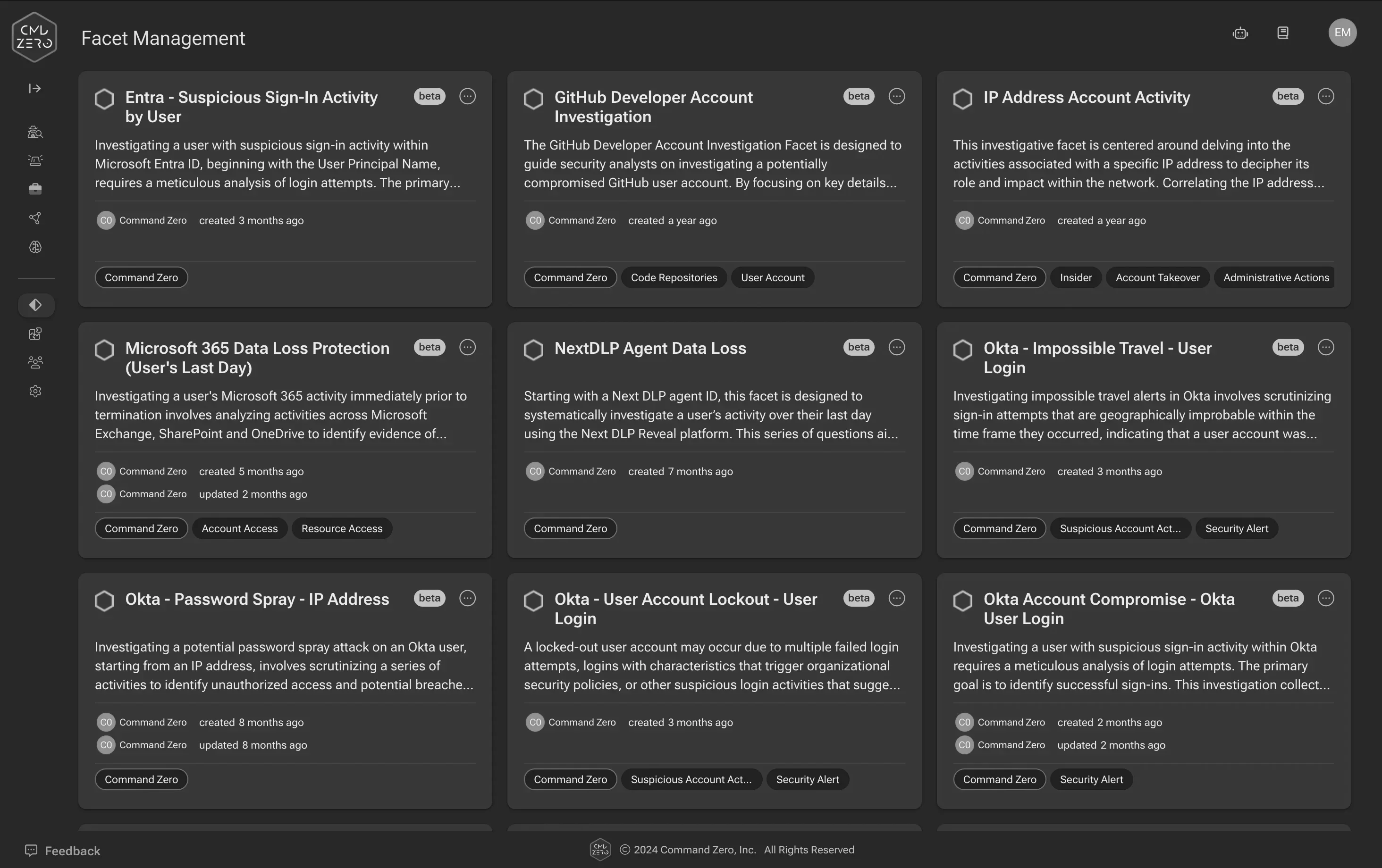Open the AI assistant robot icon
The height and width of the screenshot is (868, 1382).
coord(1240,33)
